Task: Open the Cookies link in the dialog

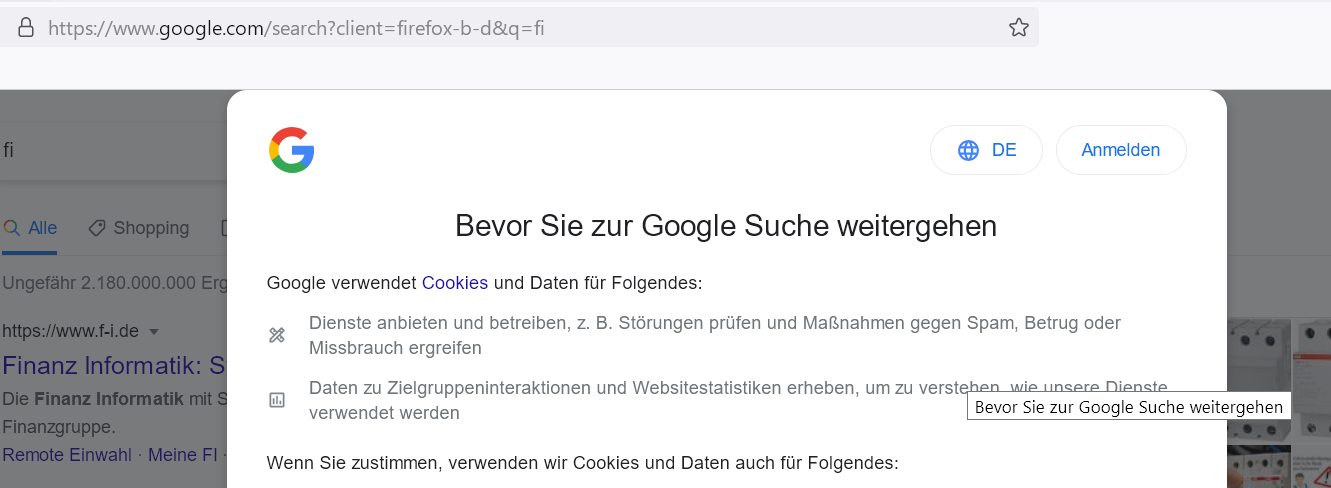Action: (x=454, y=283)
